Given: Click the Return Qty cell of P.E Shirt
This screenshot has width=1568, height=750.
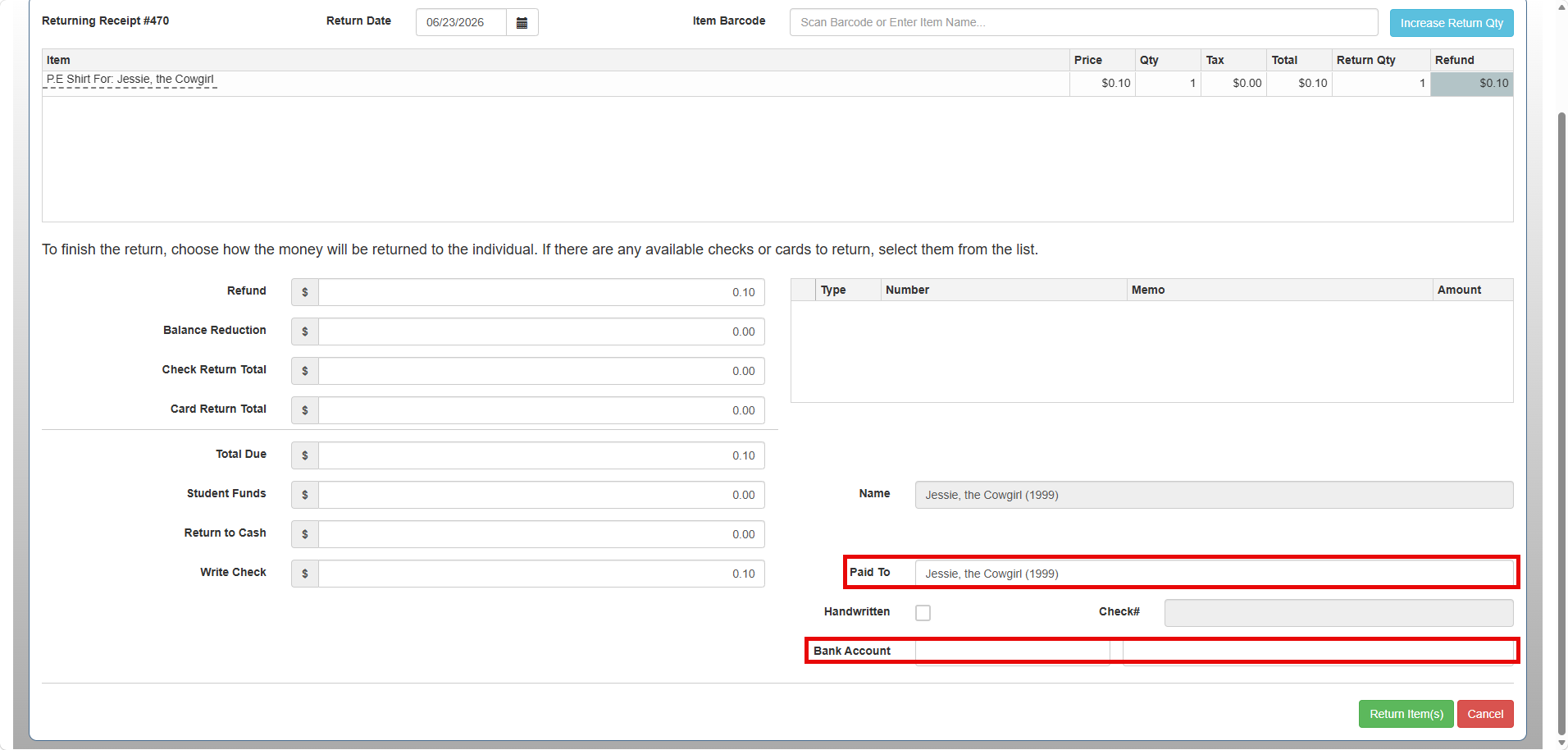Looking at the screenshot, I should 1381,84.
